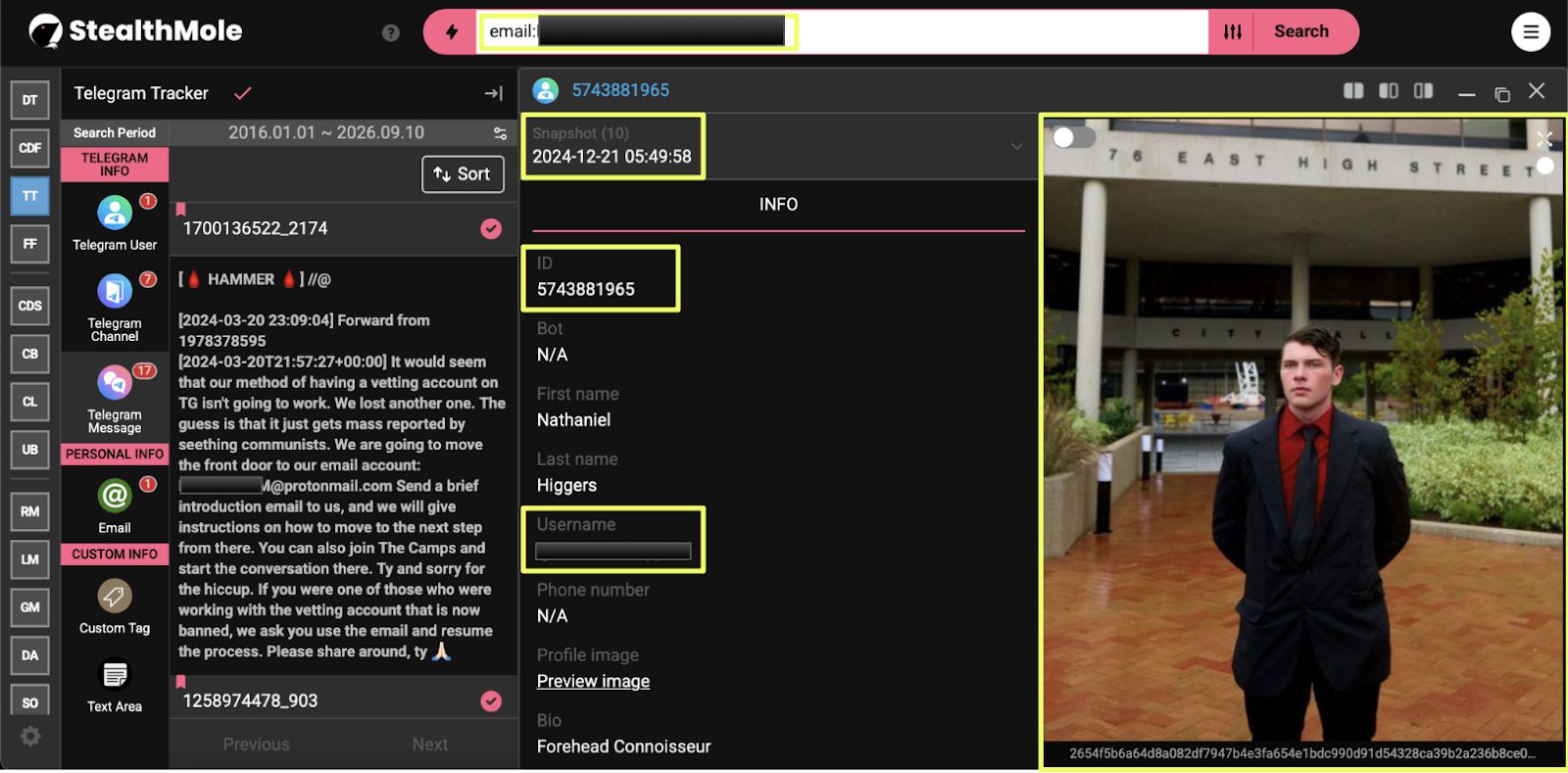Select the Telegram Message category icon
1568x773 pixels.
[x=115, y=383]
